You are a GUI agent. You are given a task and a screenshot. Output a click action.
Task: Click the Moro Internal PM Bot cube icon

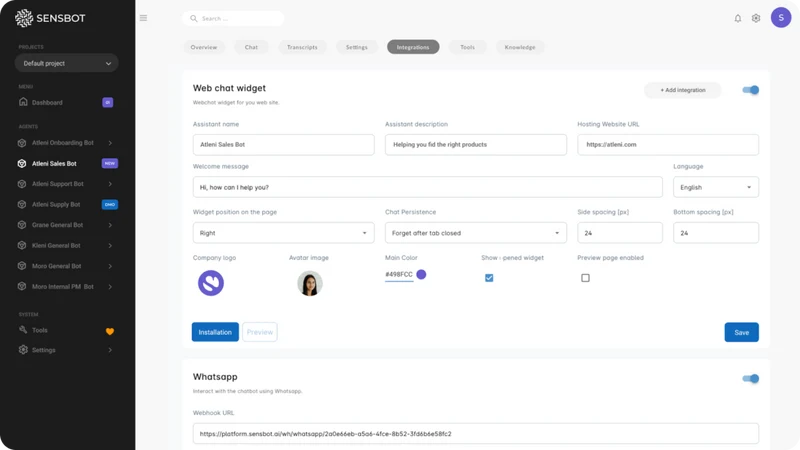(x=22, y=286)
